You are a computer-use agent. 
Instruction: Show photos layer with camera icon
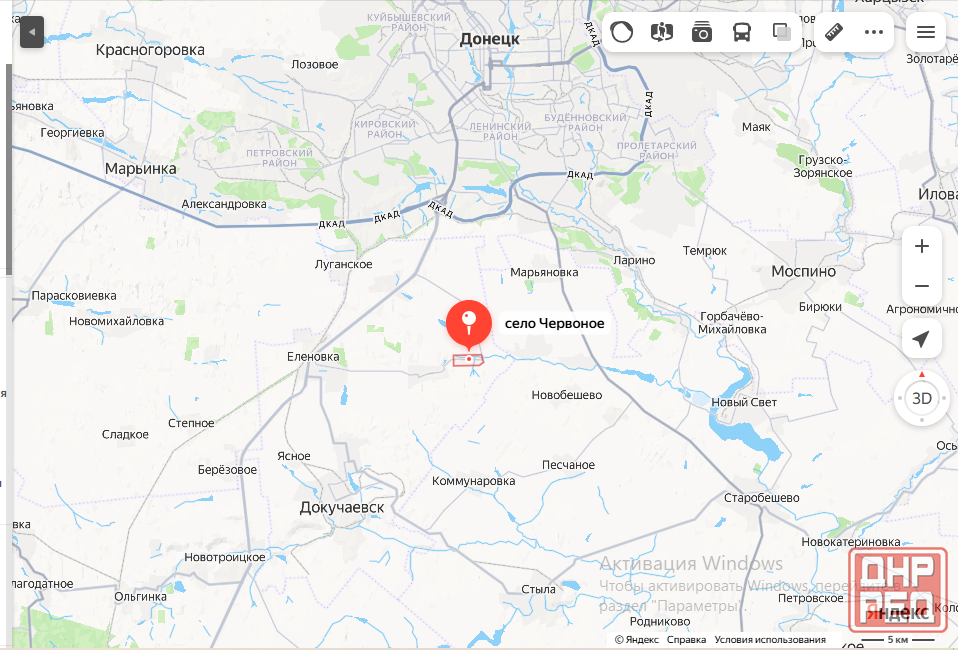click(701, 32)
